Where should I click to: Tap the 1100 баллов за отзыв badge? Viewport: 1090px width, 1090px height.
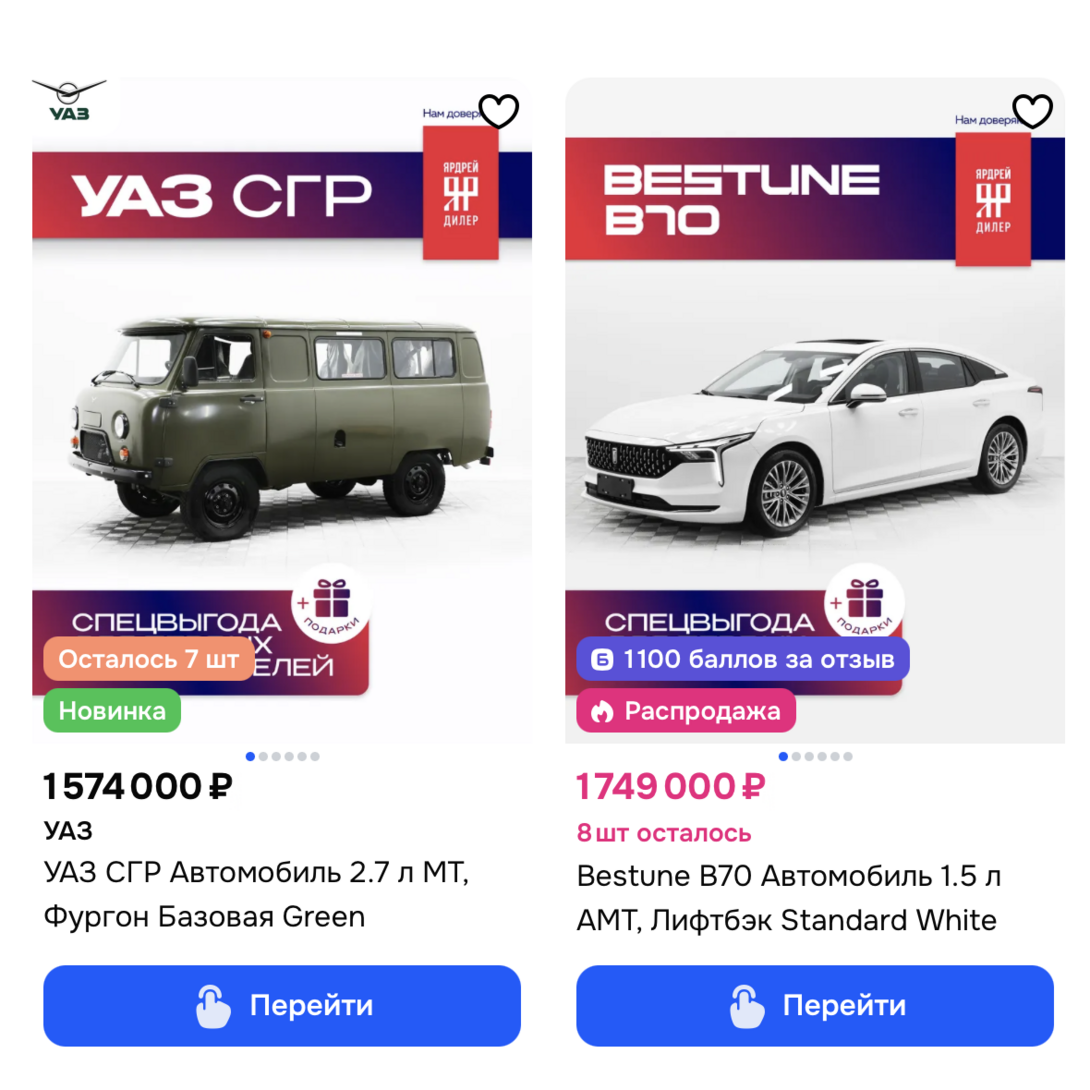(742, 658)
